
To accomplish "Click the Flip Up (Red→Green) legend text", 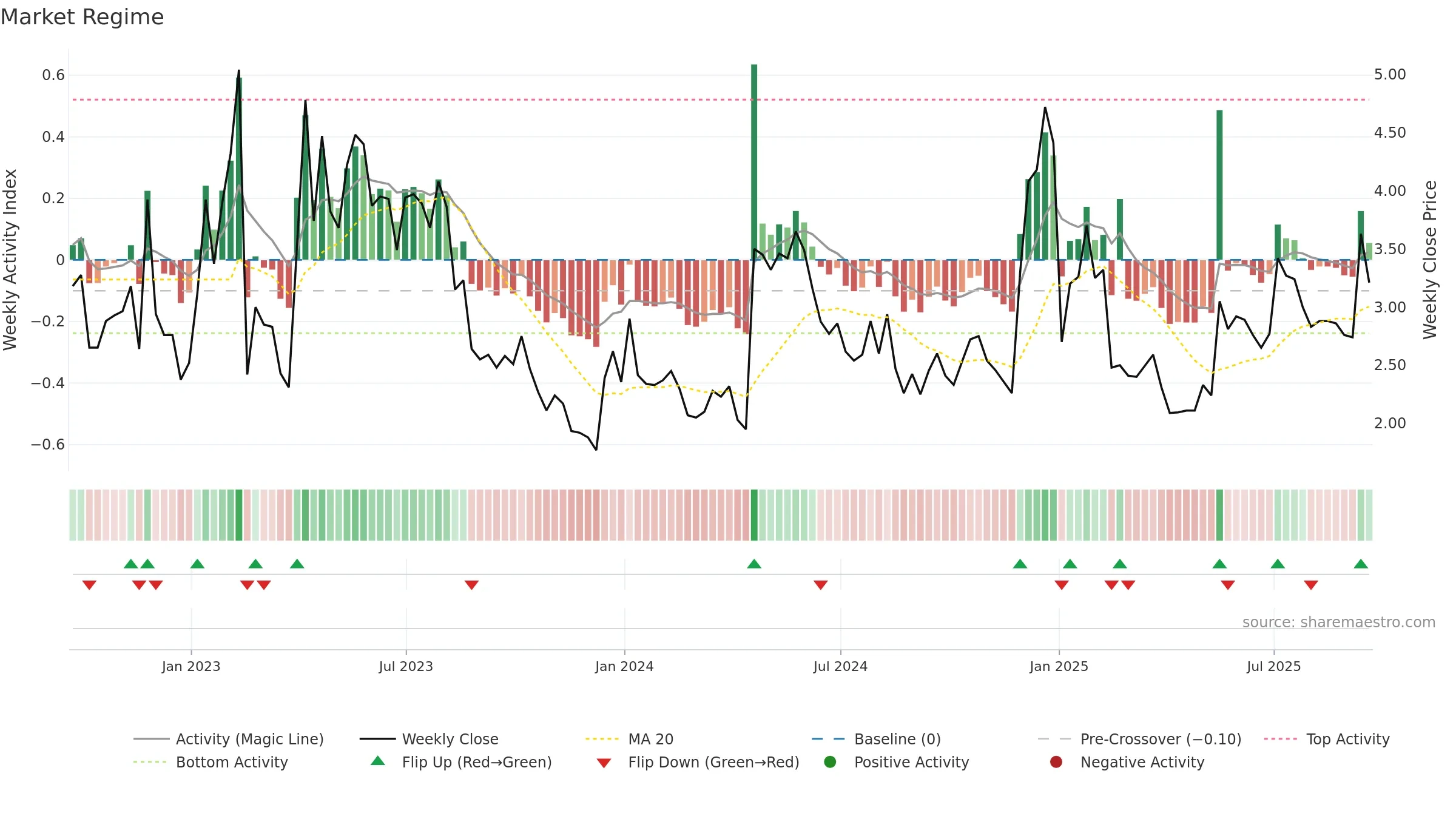I will click(x=477, y=762).
